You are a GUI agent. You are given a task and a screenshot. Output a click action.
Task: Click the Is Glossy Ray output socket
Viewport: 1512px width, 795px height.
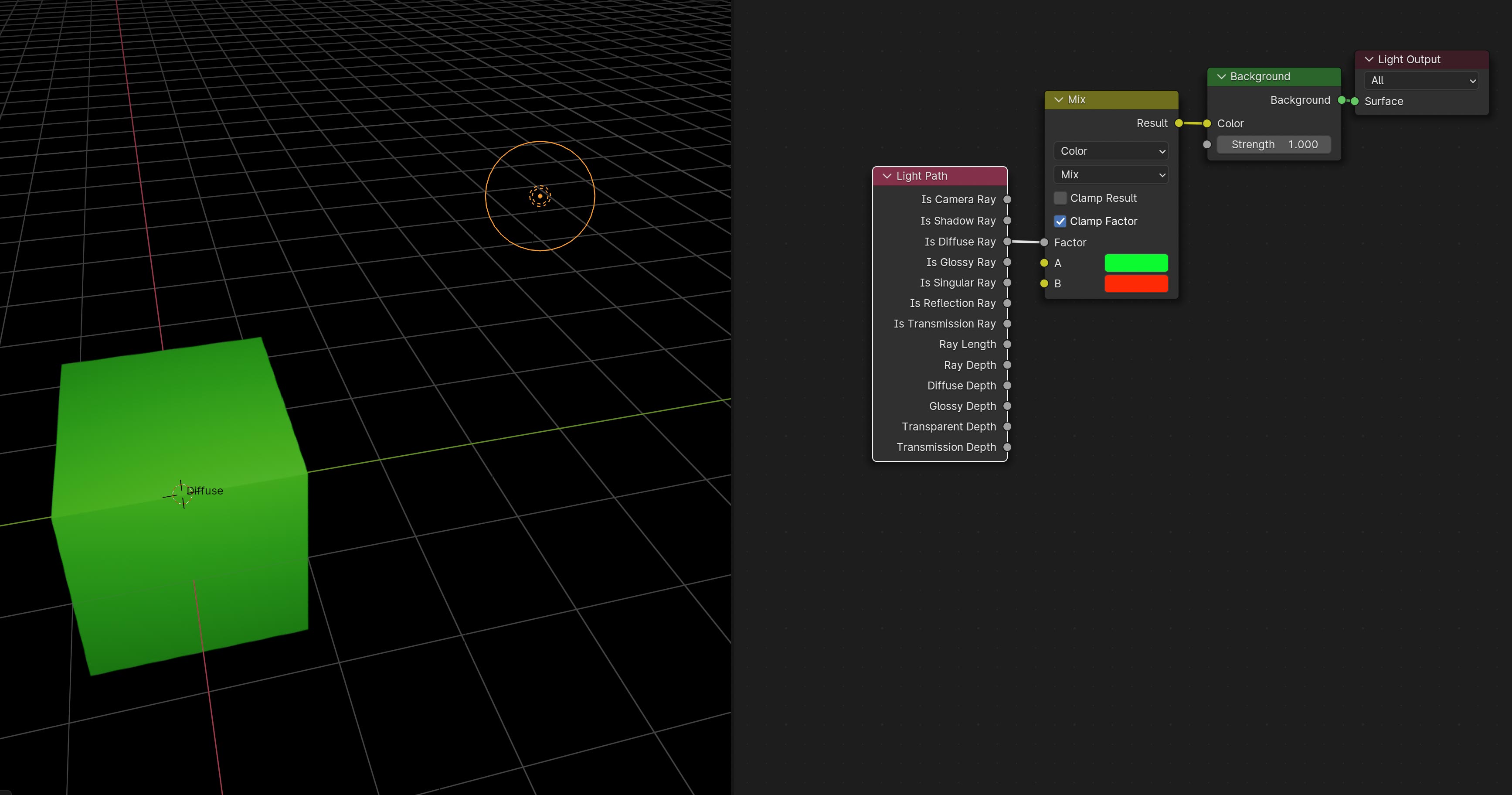pyautogui.click(x=1007, y=263)
